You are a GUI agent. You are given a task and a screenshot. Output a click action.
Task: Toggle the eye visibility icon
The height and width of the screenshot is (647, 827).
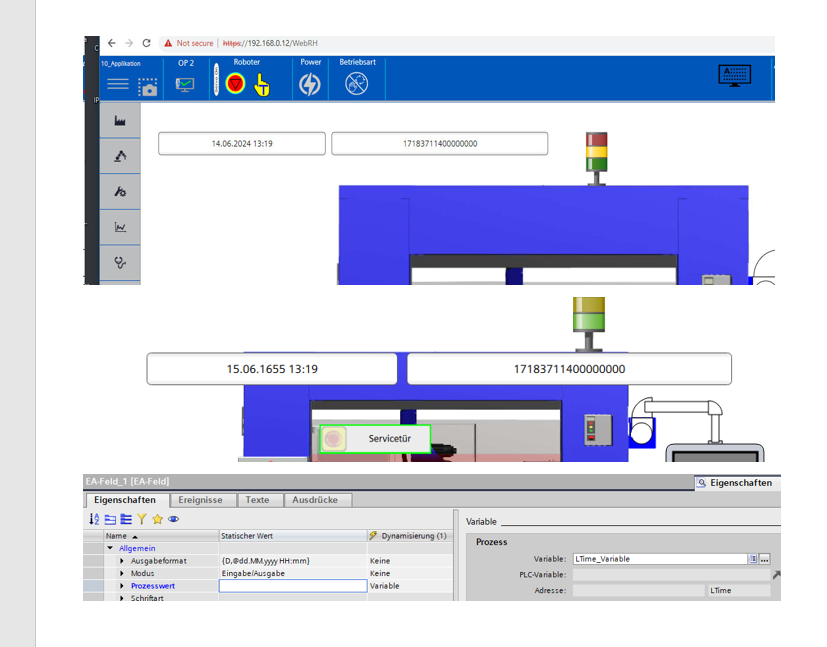174,519
